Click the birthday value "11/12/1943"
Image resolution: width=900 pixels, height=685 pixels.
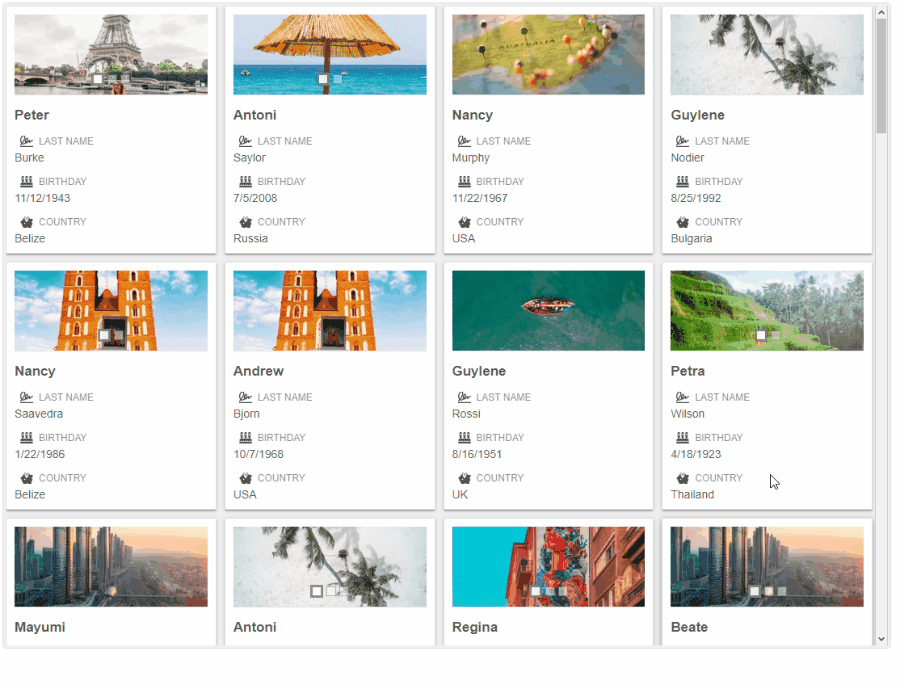(42, 198)
